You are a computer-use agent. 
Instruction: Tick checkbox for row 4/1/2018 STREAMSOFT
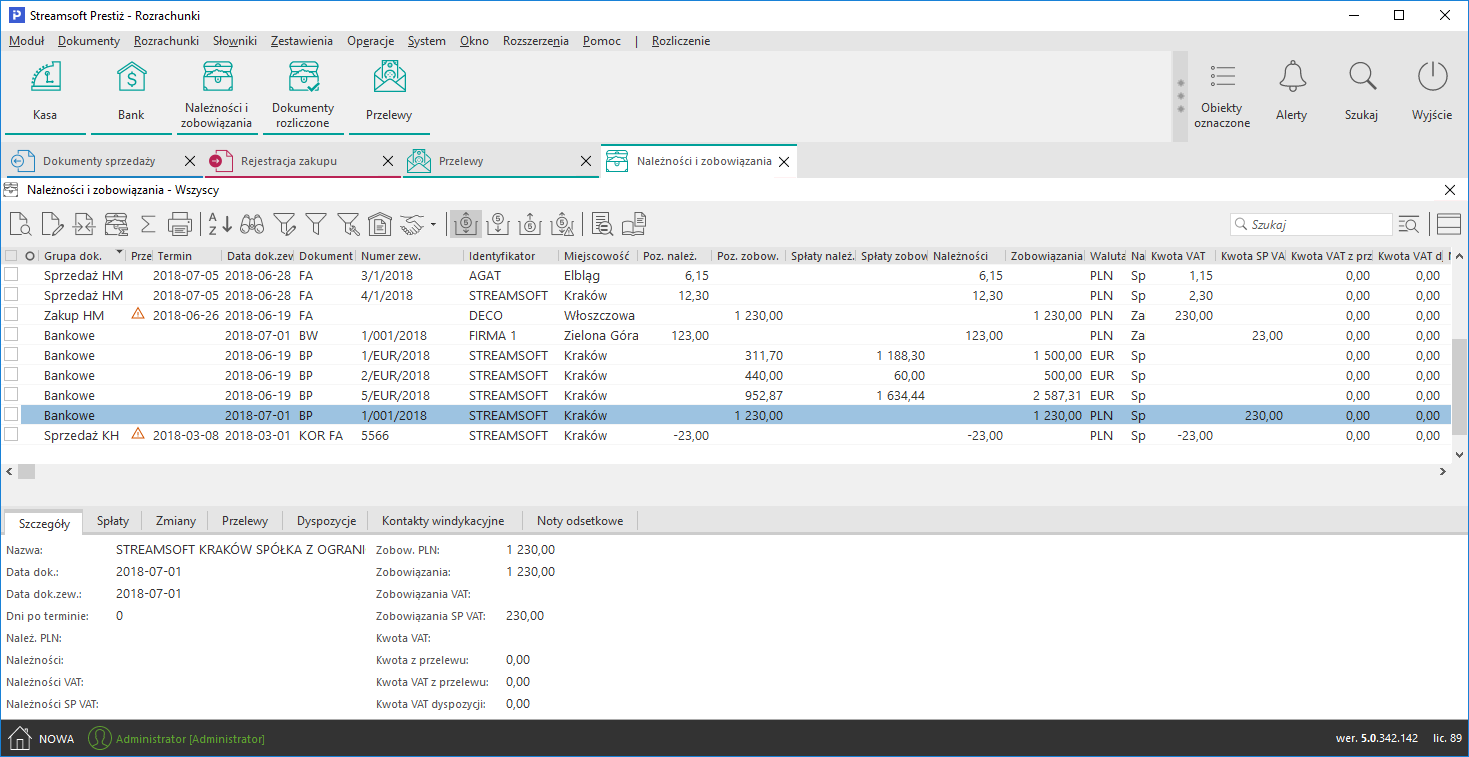pyautogui.click(x=11, y=295)
